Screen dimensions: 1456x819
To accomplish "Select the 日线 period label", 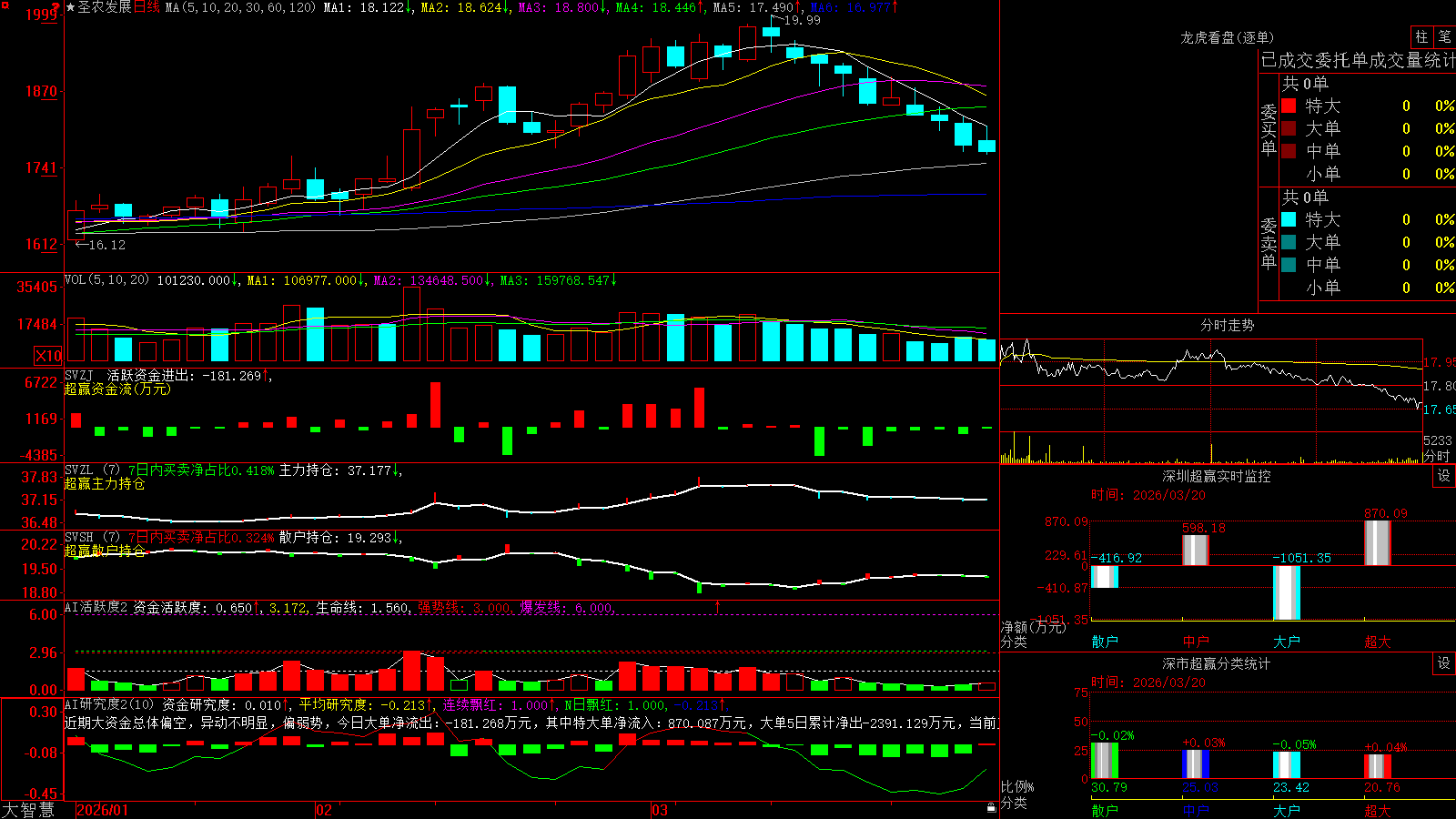I will point(147,7).
